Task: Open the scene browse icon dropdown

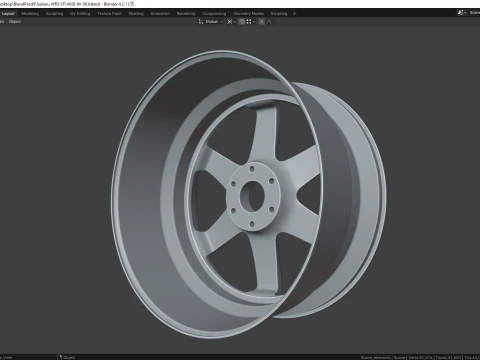Action: [462, 13]
